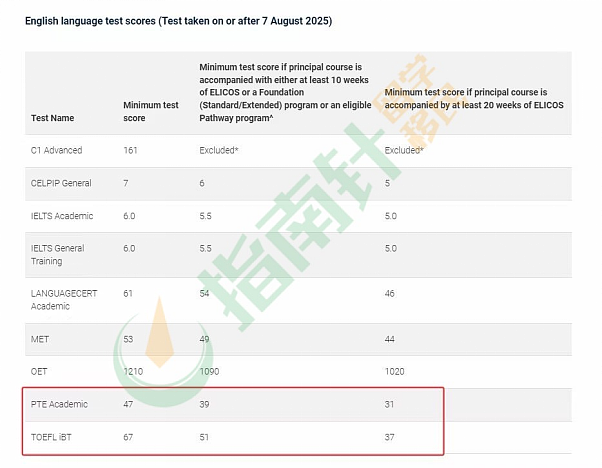Image resolution: width=602 pixels, height=468 pixels.
Task: Click the page heading about English test scores
Action: [179, 21]
